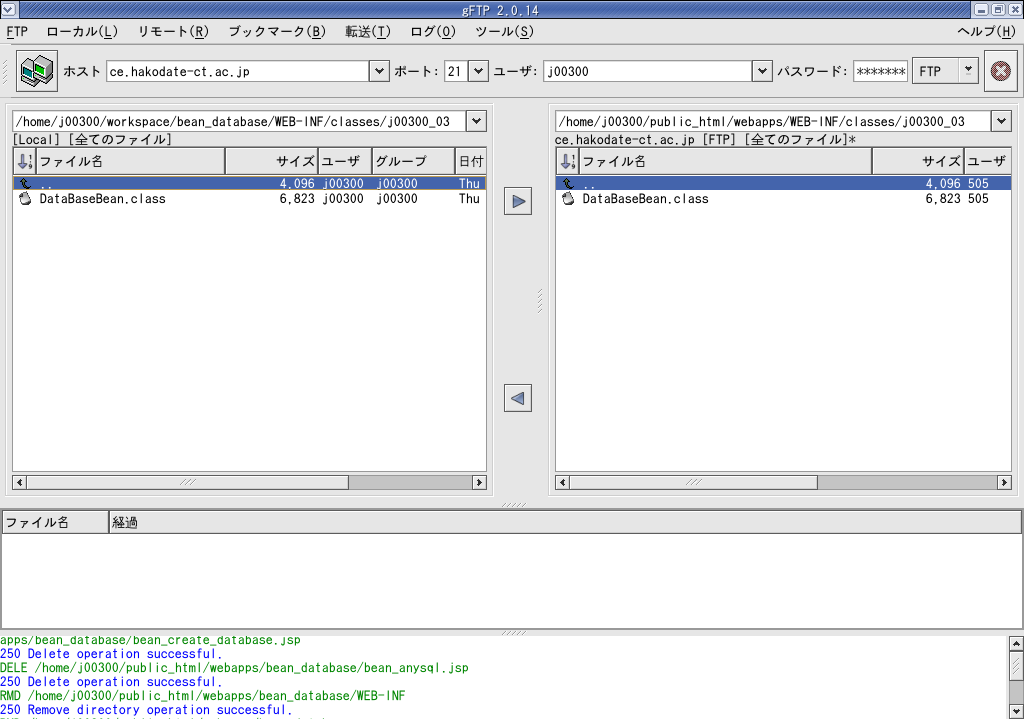
Task: Select local parent directory '..' icon
Action: click(x=25, y=184)
